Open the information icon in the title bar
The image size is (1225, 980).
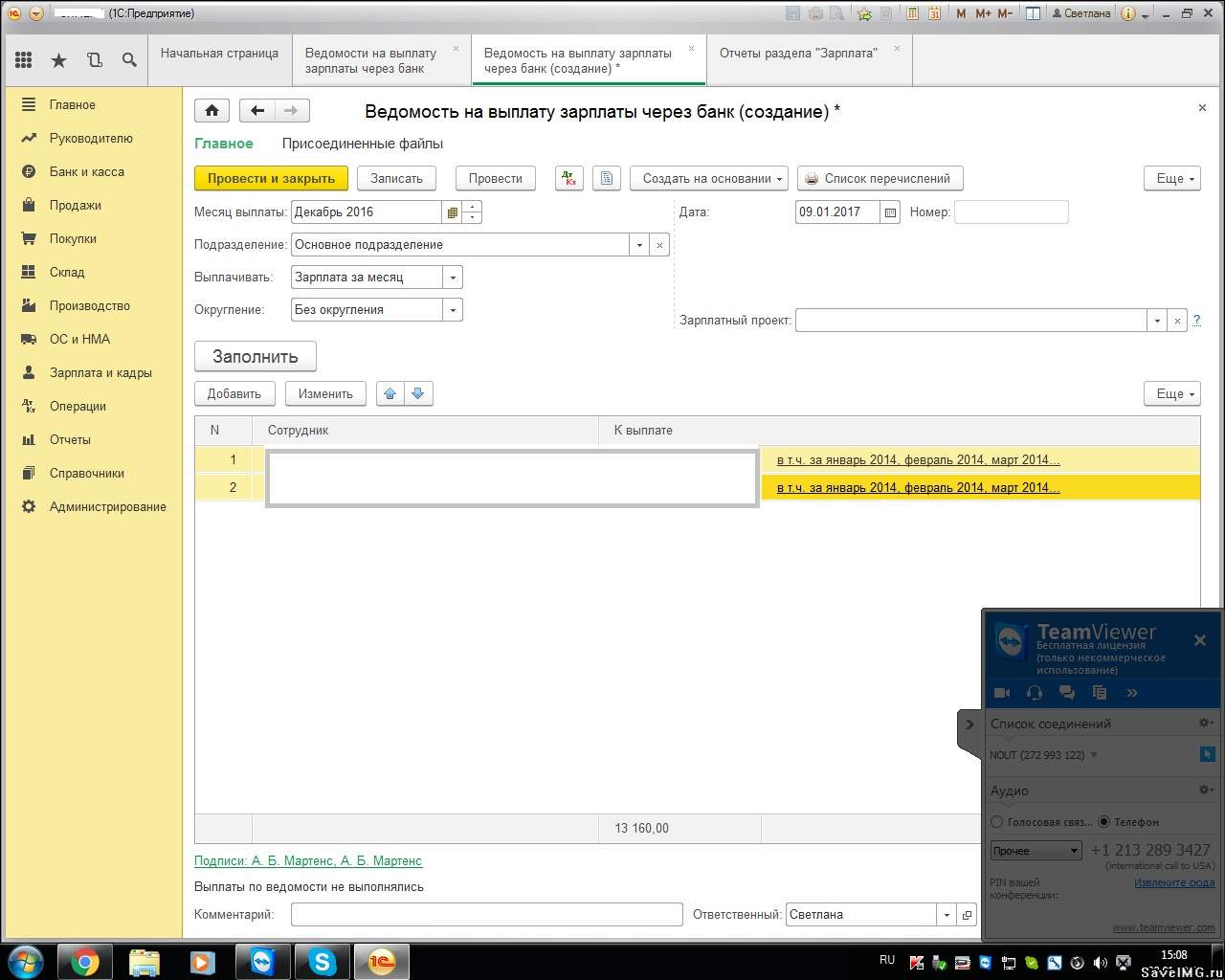(1127, 13)
